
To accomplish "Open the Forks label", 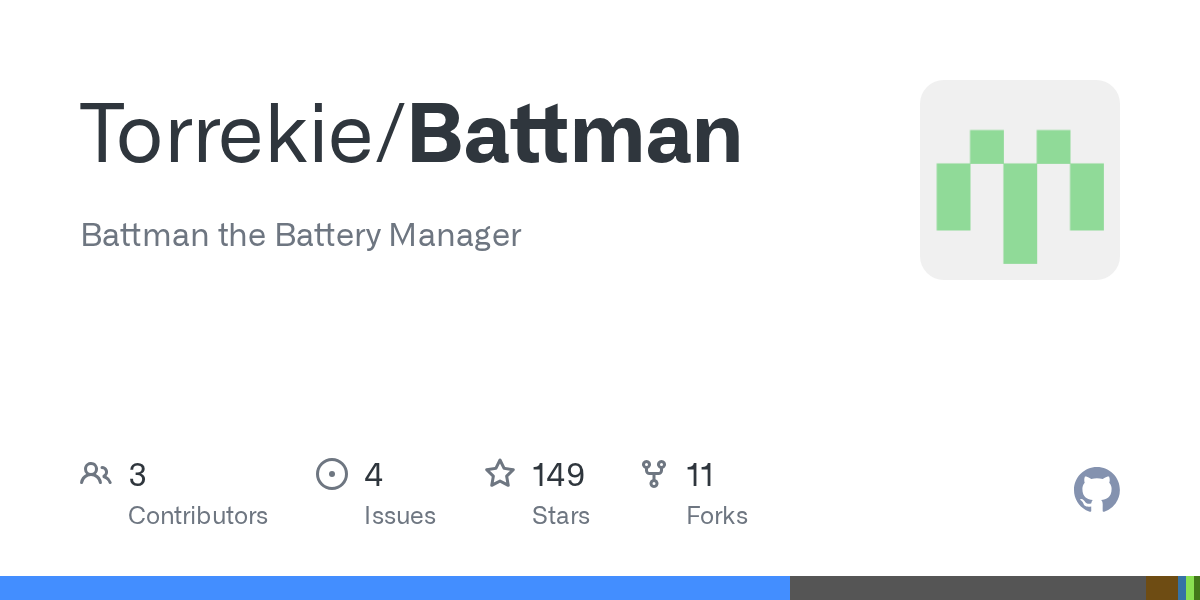I will (717, 516).
